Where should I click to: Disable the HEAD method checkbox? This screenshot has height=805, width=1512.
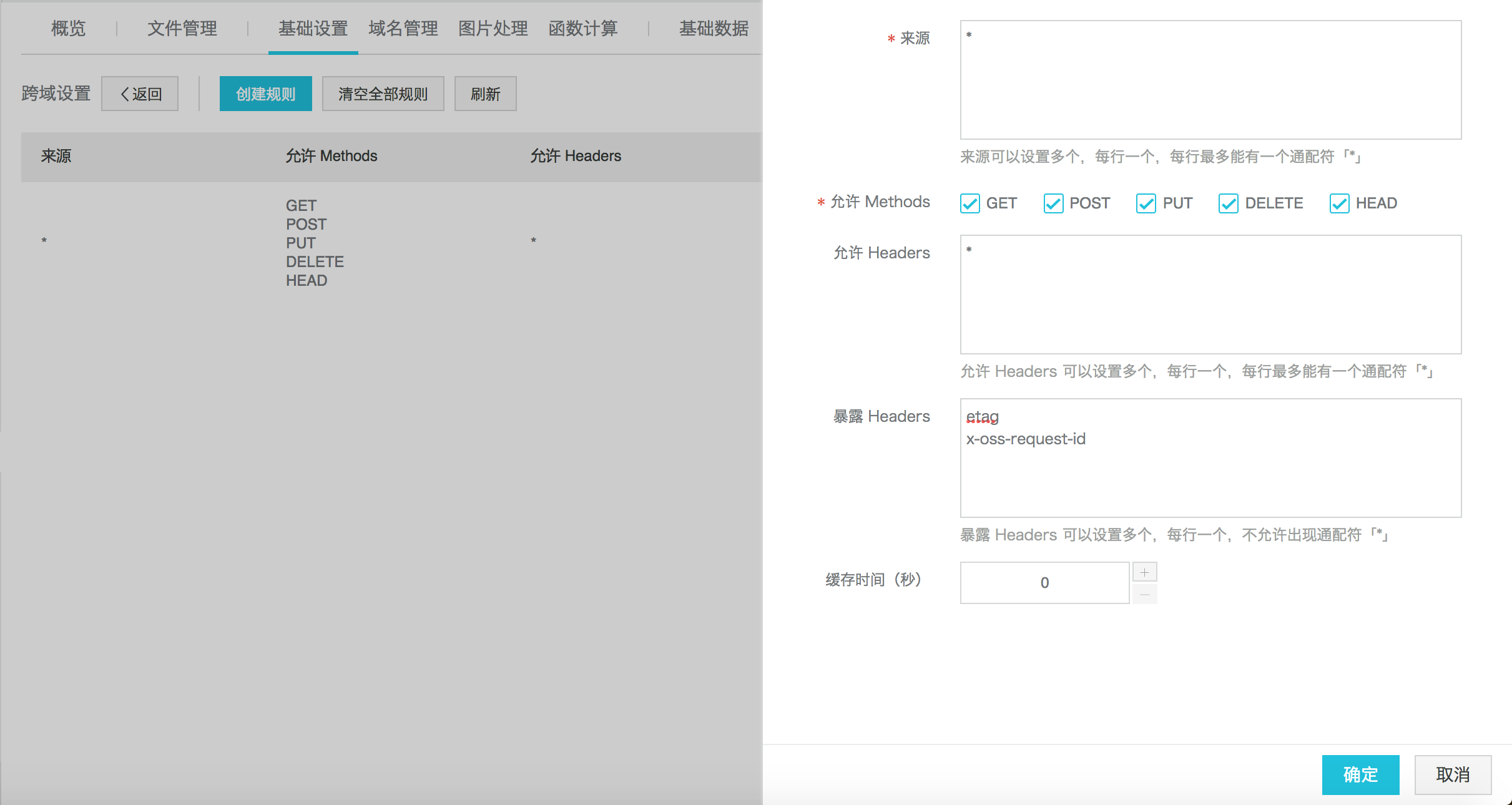1339,203
